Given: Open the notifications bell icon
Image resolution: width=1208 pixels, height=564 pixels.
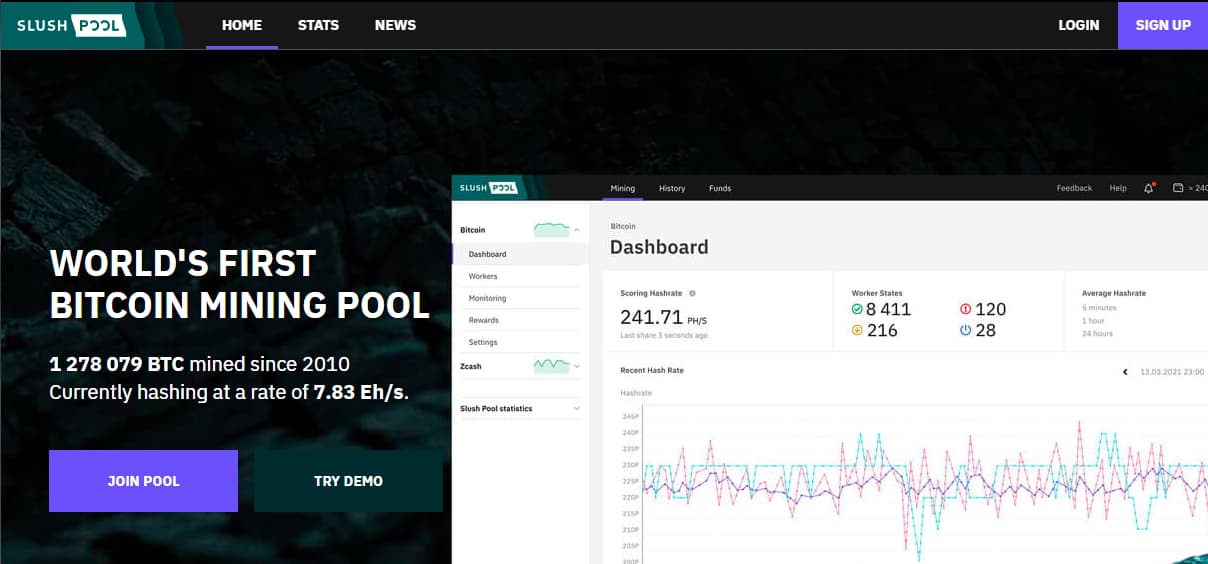Looking at the screenshot, I should (1149, 188).
